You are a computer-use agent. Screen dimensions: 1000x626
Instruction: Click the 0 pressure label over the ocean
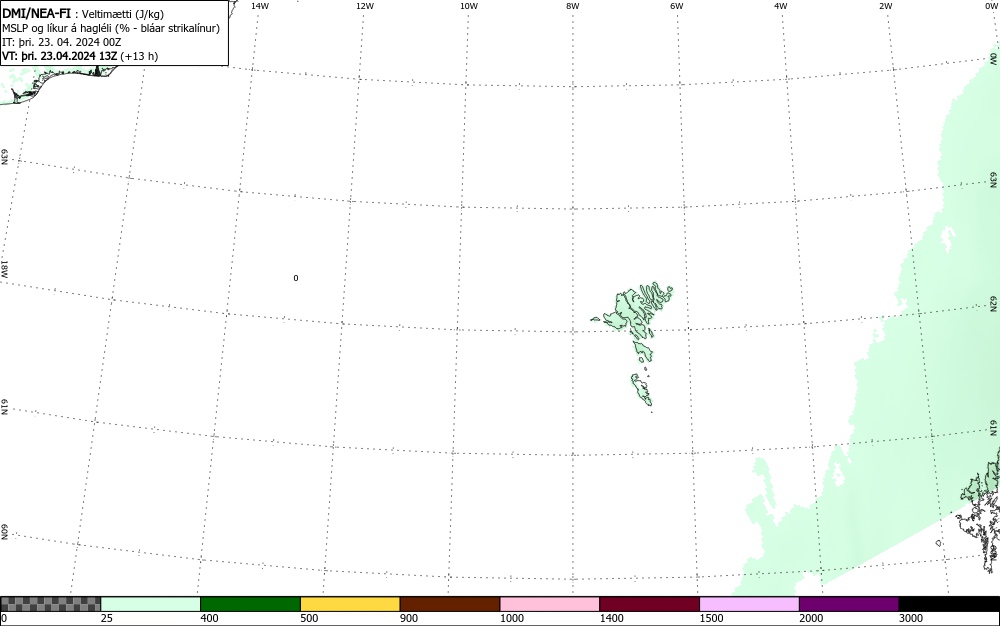point(296,278)
